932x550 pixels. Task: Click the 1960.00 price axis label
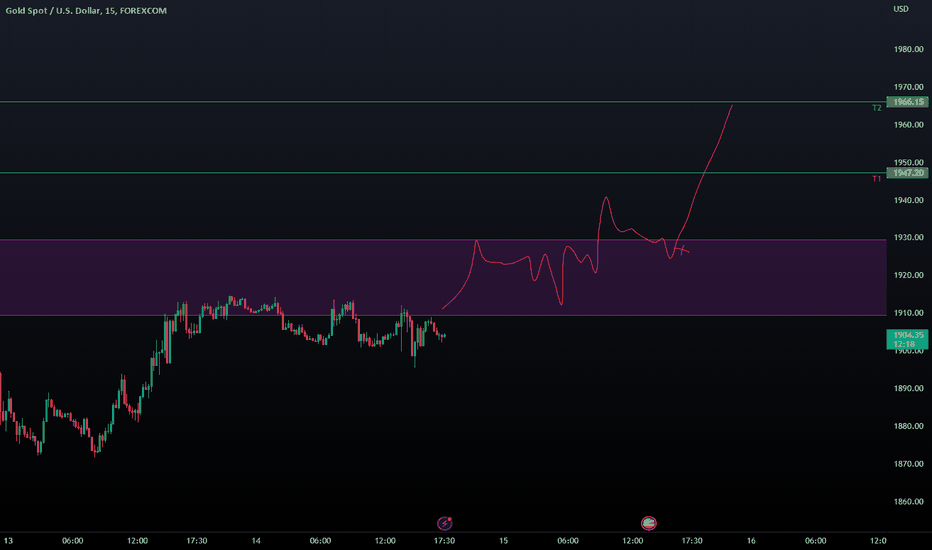pos(909,125)
